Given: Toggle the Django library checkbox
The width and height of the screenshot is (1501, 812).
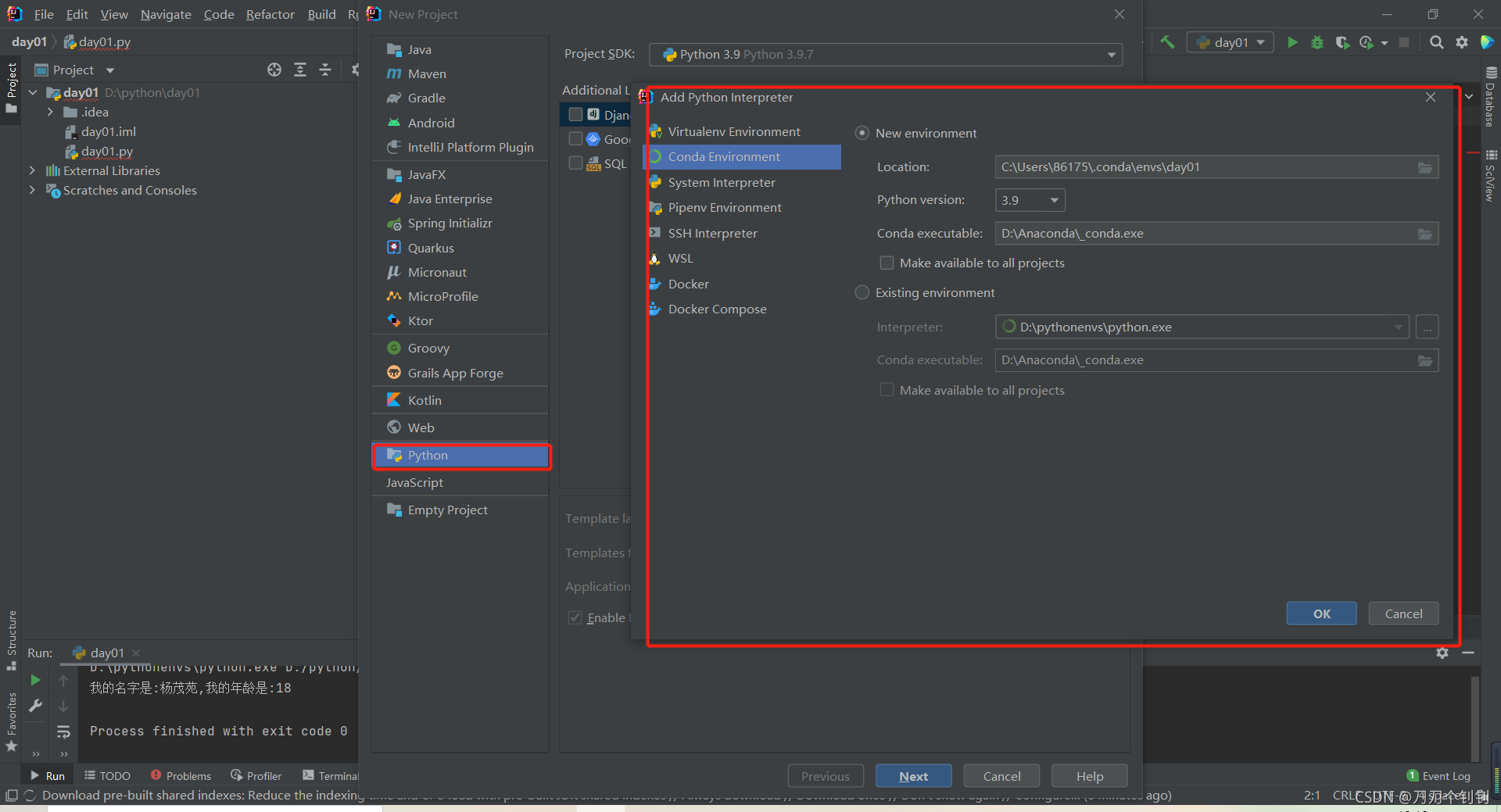Looking at the screenshot, I should point(576,115).
